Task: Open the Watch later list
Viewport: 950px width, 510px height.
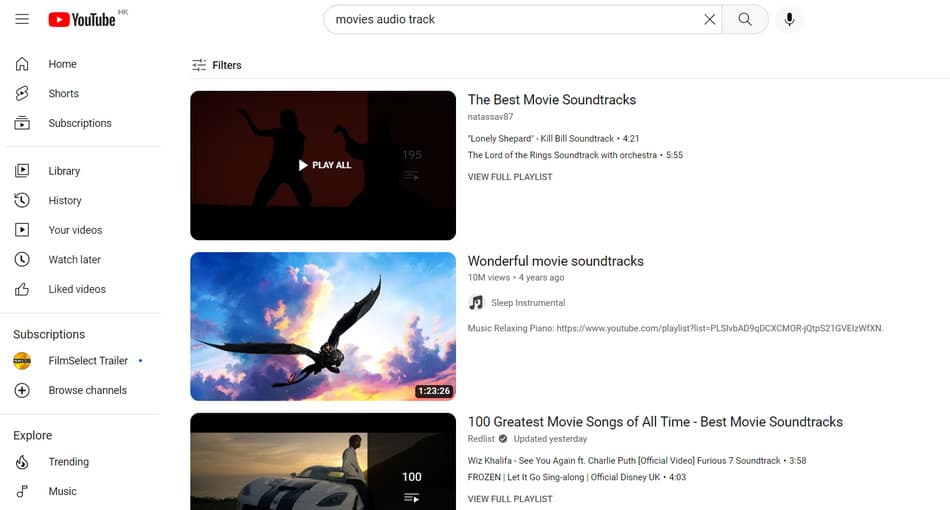Action: 74,259
